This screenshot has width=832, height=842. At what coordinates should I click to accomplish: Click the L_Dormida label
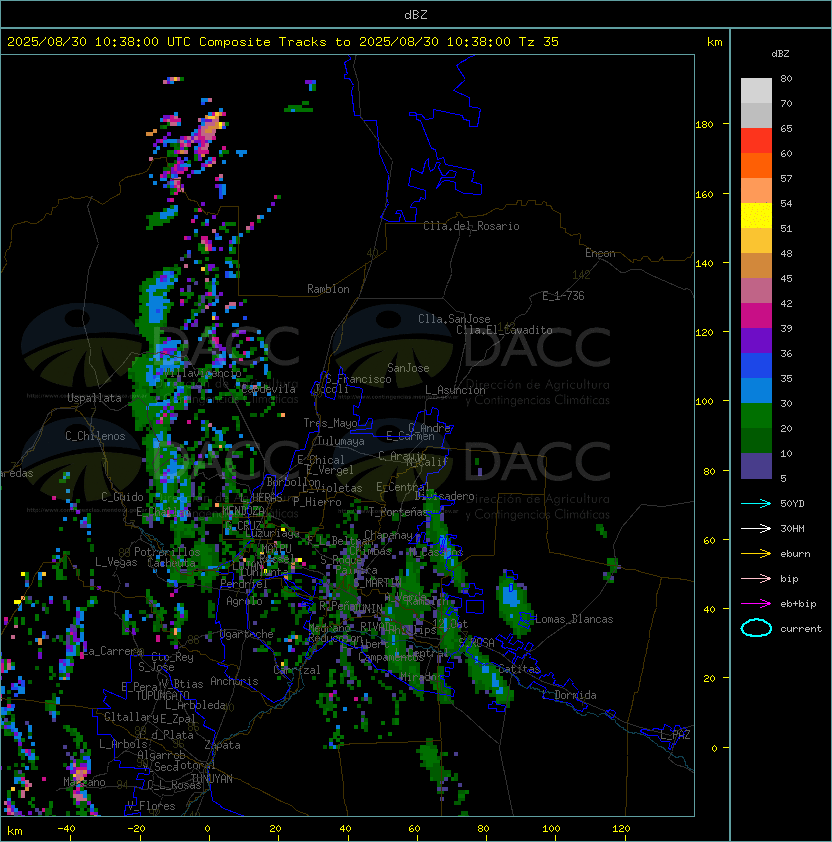569,695
